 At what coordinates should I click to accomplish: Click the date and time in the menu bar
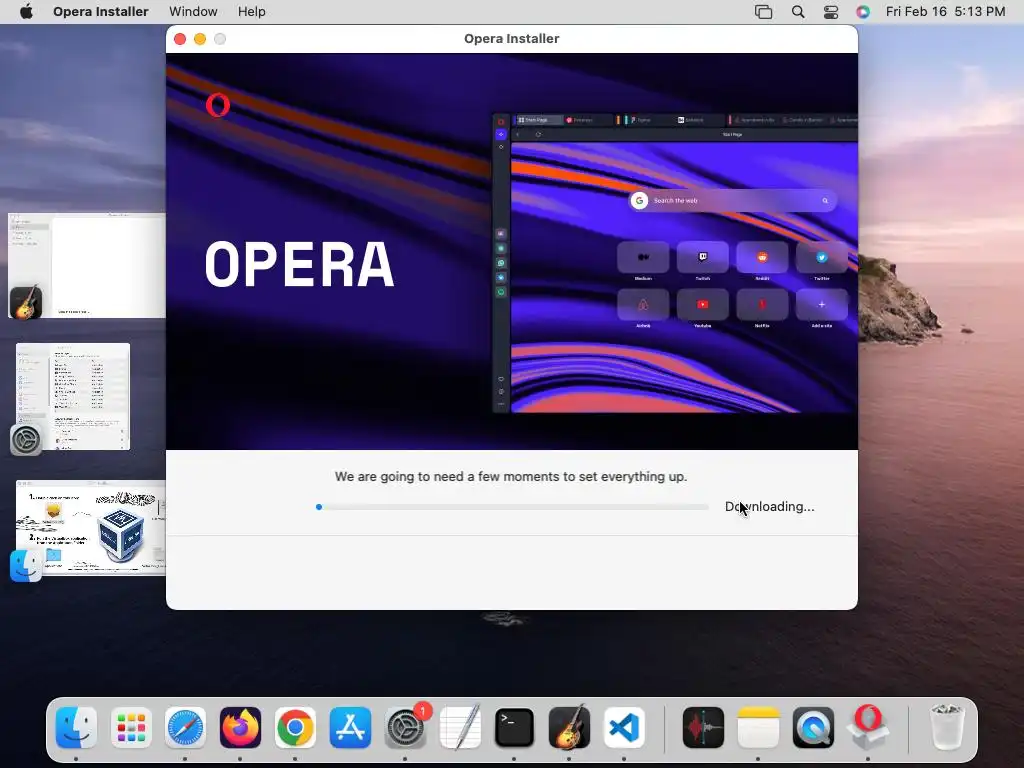[945, 11]
